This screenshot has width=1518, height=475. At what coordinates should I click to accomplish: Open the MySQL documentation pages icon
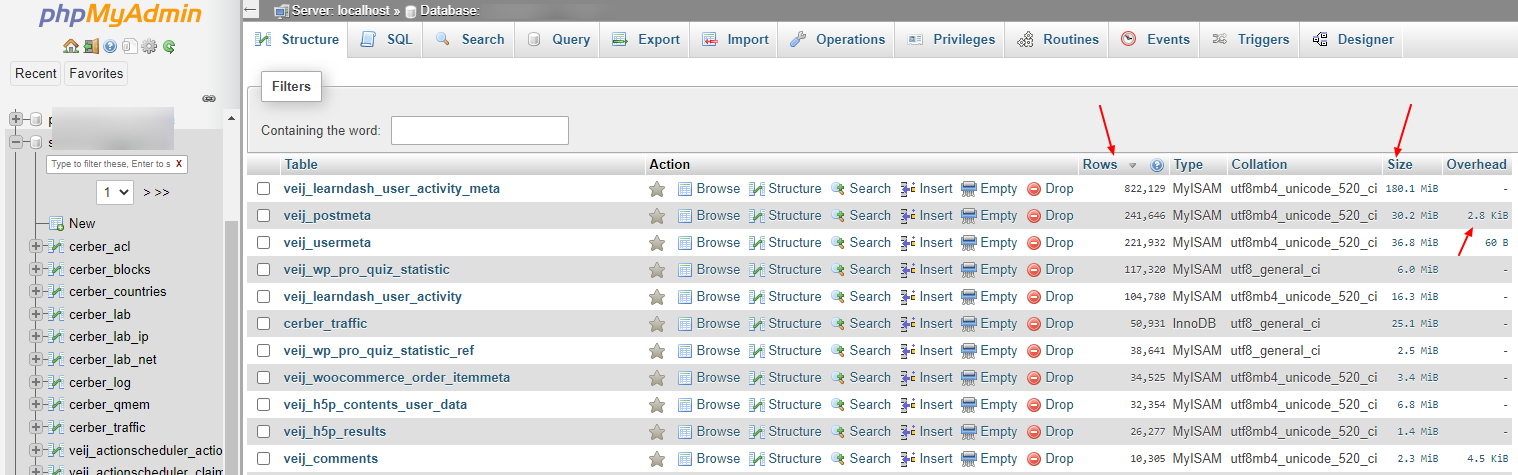129,46
